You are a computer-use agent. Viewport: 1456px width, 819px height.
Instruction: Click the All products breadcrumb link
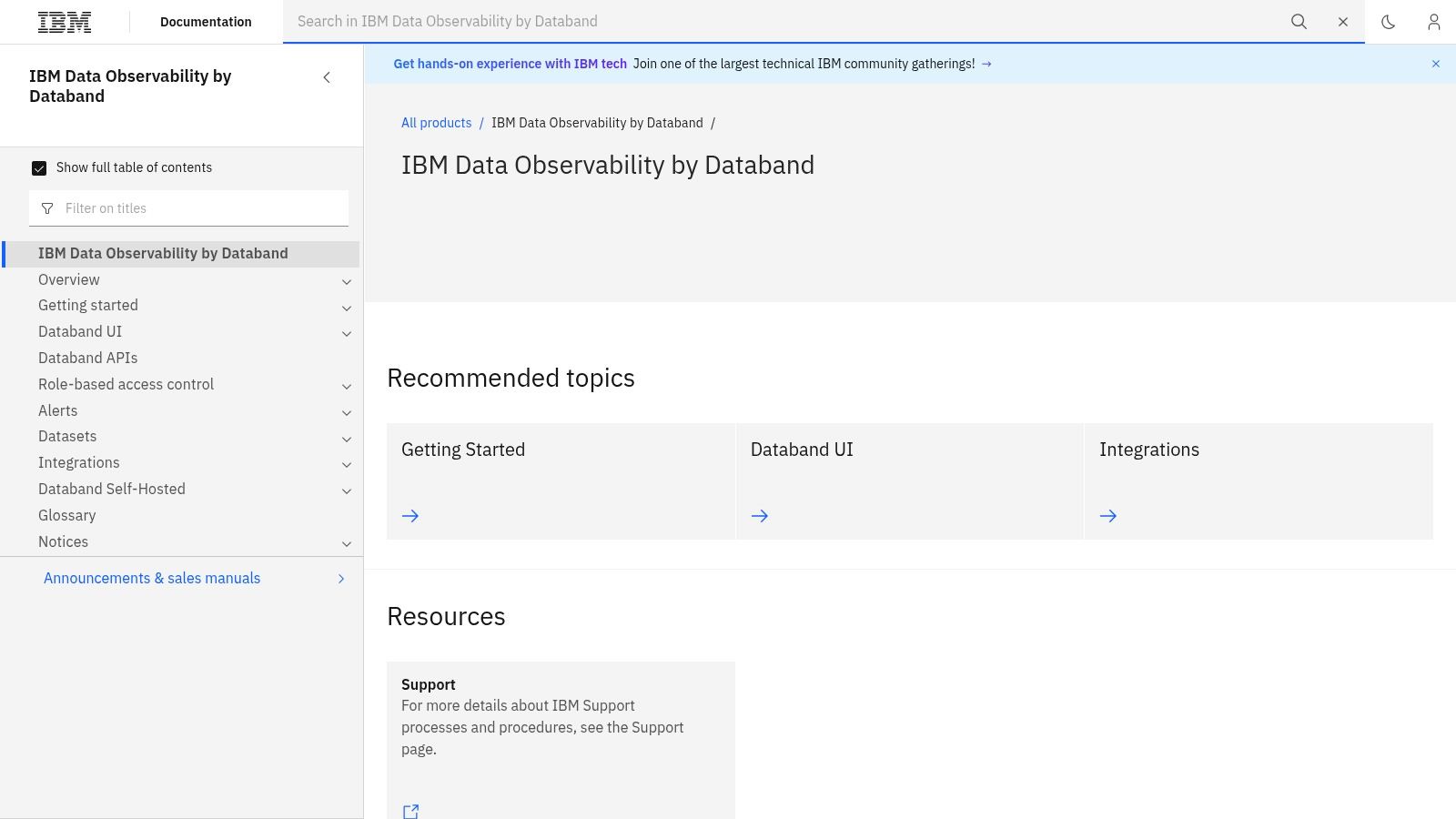(x=437, y=123)
